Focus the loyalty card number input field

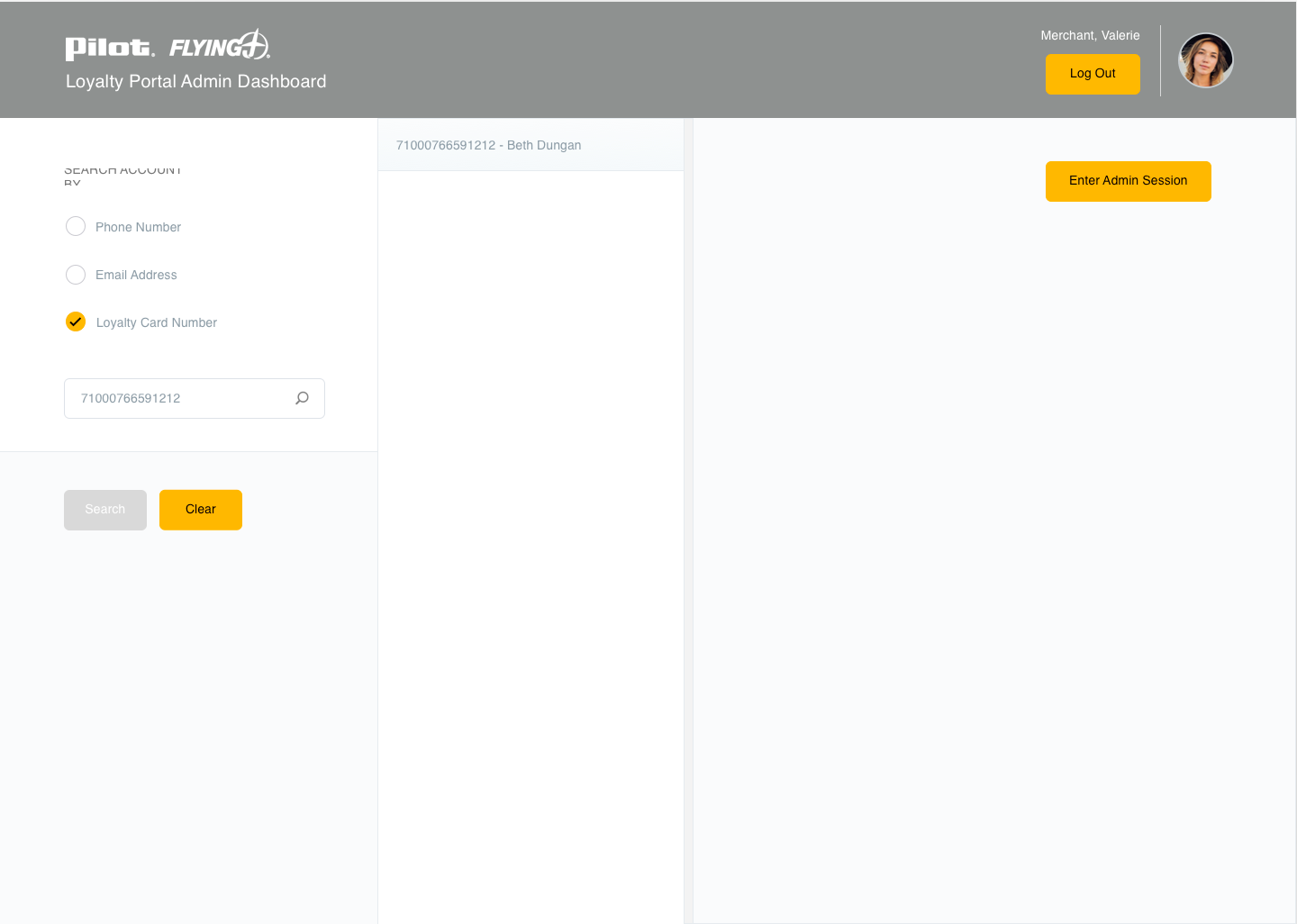[x=180, y=398]
